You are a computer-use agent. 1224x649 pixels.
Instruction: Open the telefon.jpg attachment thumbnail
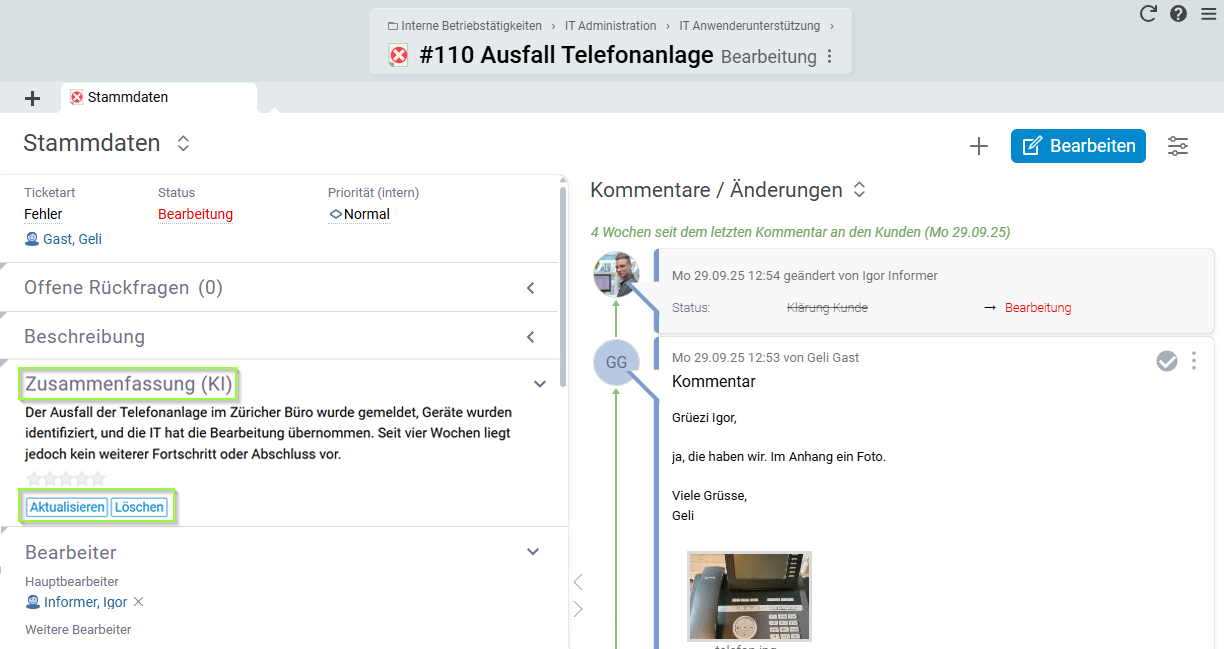[749, 596]
